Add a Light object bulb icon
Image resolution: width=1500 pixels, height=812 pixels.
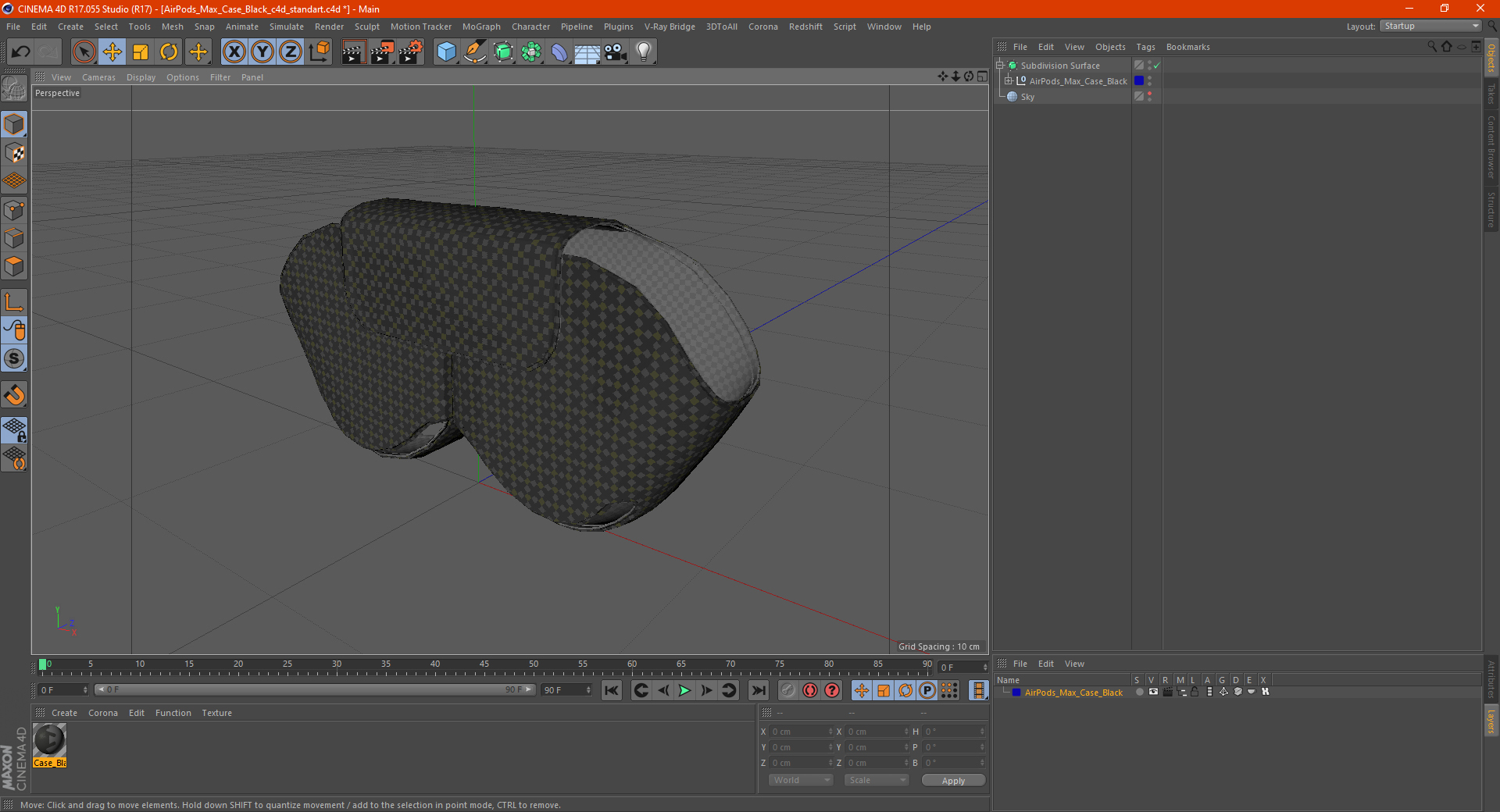[644, 52]
